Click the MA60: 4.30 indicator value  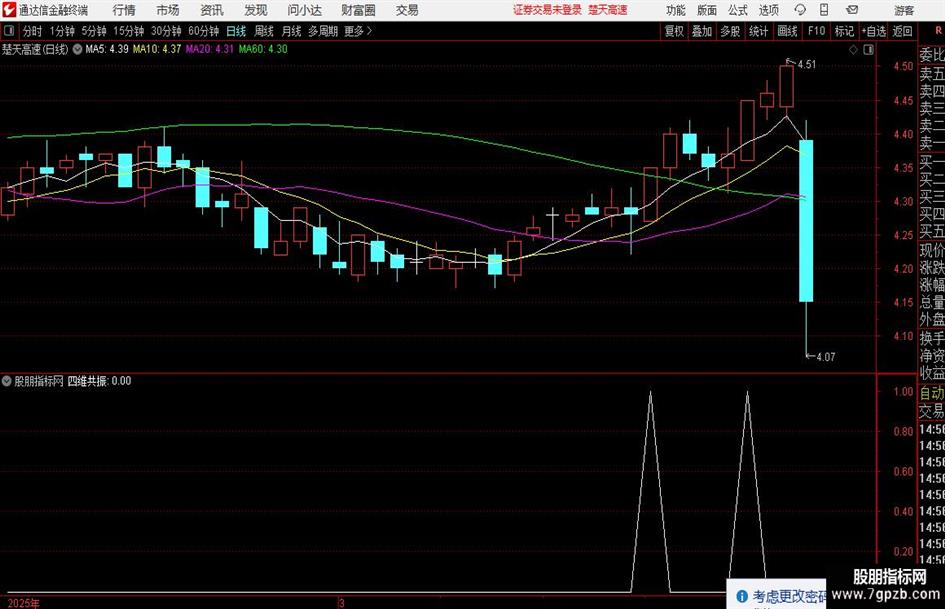pyautogui.click(x=263, y=49)
